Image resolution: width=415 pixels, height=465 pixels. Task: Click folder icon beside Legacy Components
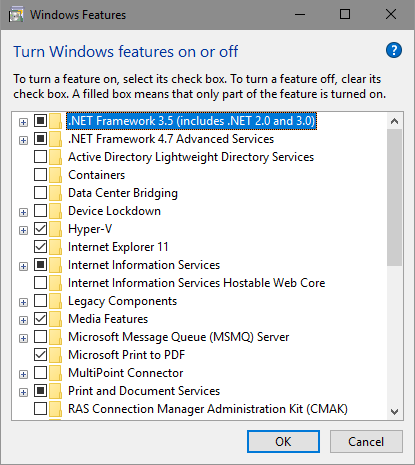pyautogui.click(x=55, y=301)
